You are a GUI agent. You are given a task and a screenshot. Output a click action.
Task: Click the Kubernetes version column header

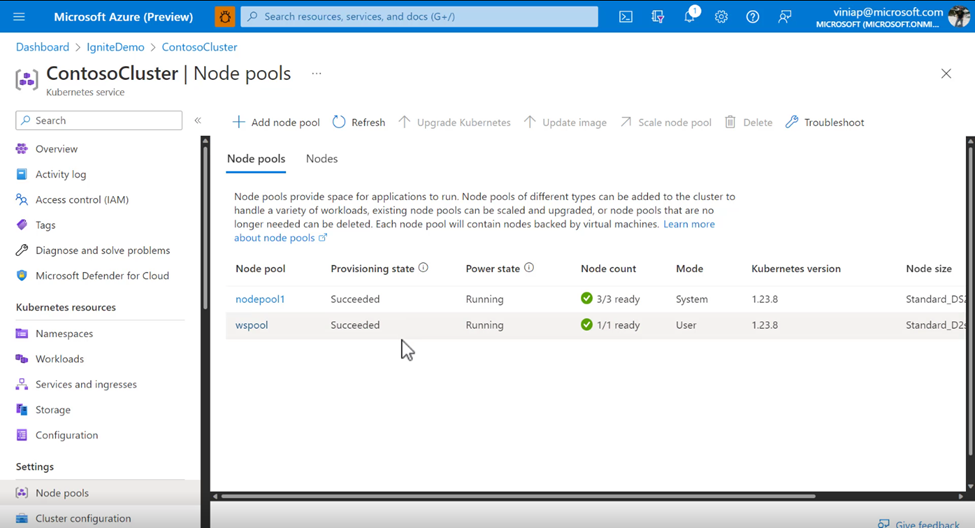pyautogui.click(x=796, y=269)
